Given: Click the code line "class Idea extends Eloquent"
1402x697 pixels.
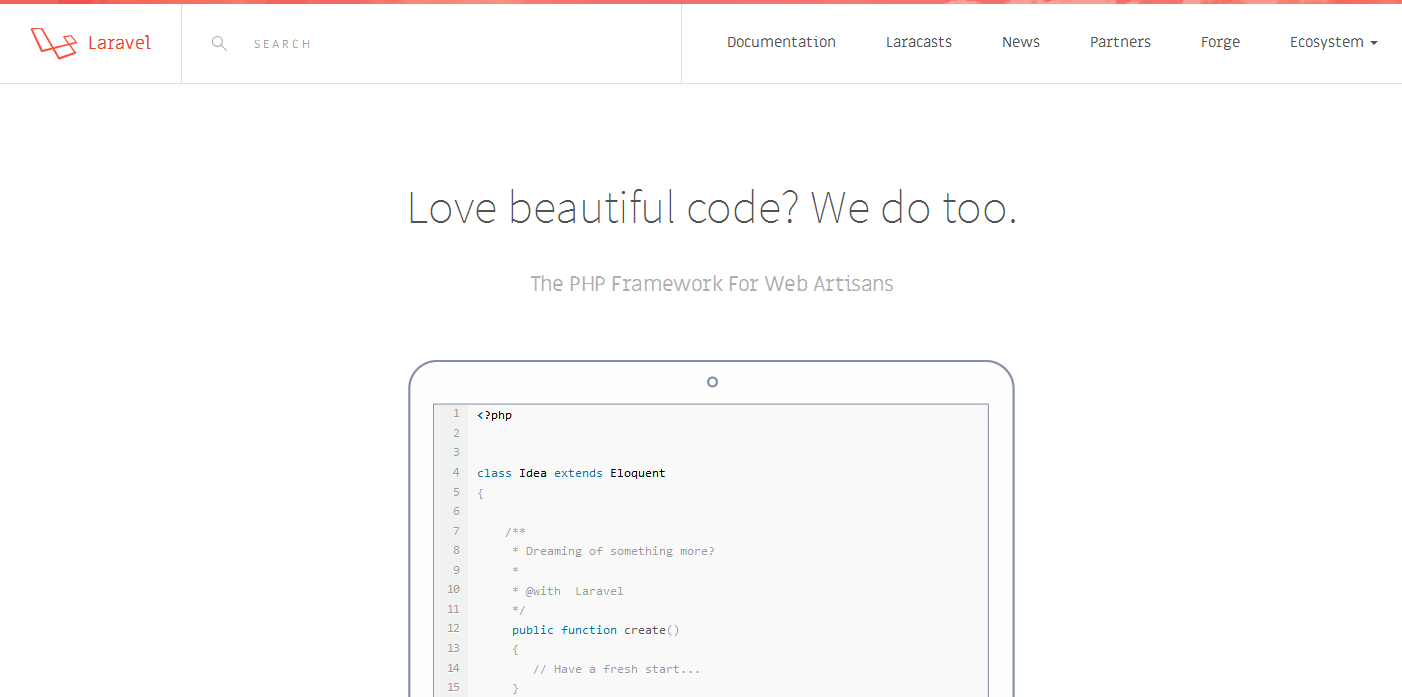Looking at the screenshot, I should (x=571, y=473).
